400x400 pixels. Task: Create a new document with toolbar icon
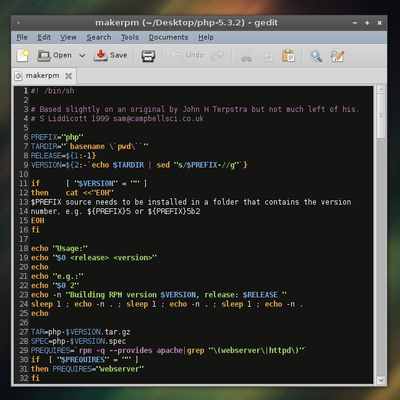23,55
